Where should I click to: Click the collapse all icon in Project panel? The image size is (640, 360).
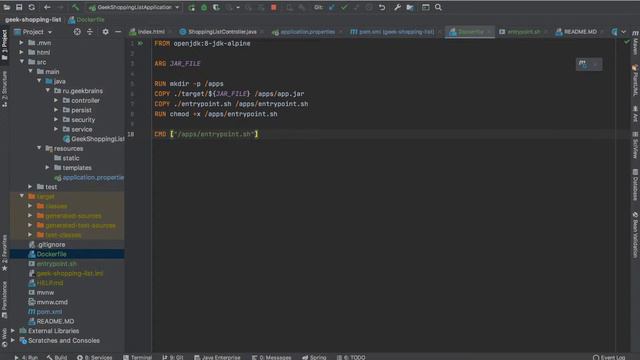click(90, 32)
